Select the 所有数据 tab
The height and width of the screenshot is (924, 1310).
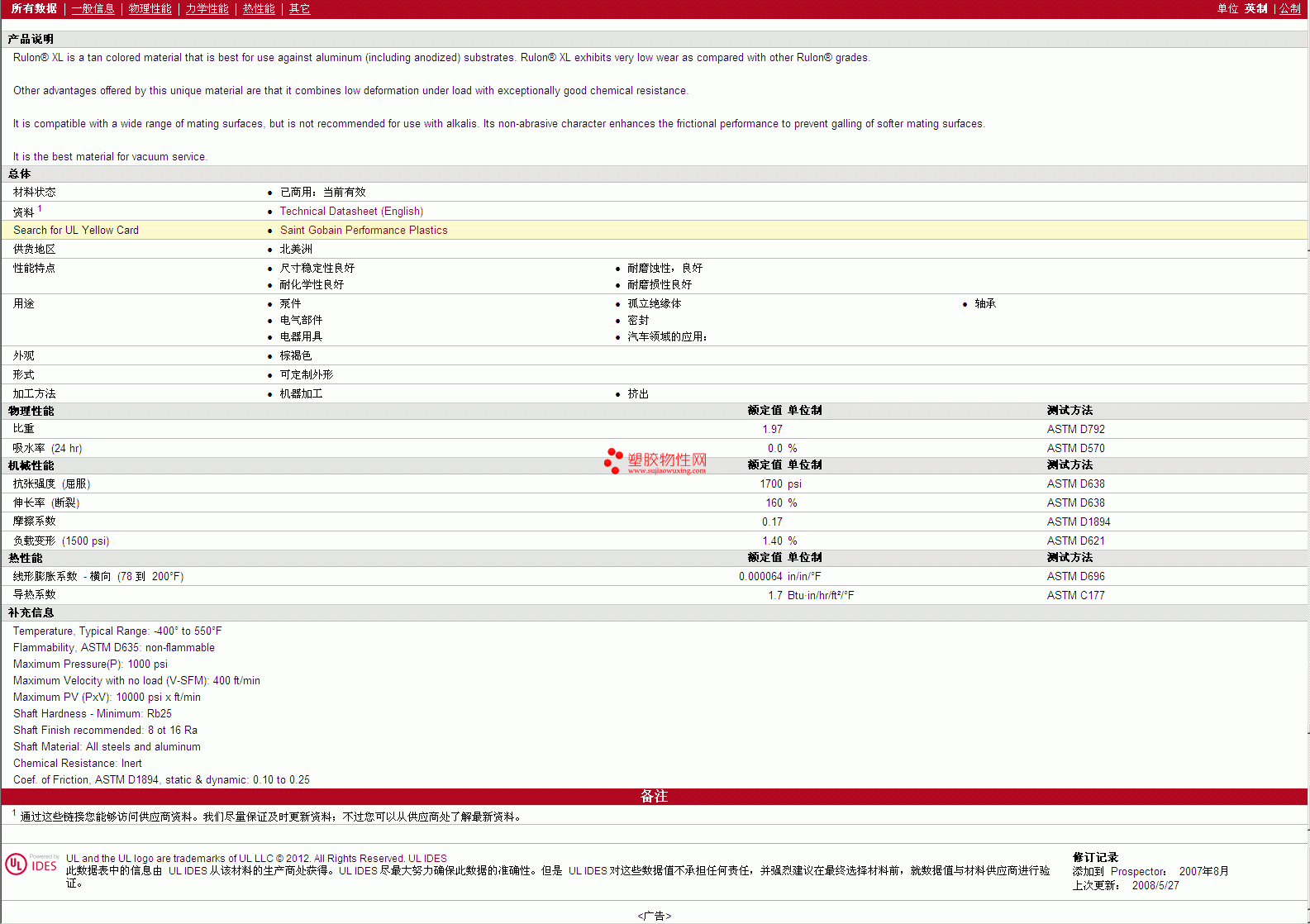tap(34, 9)
